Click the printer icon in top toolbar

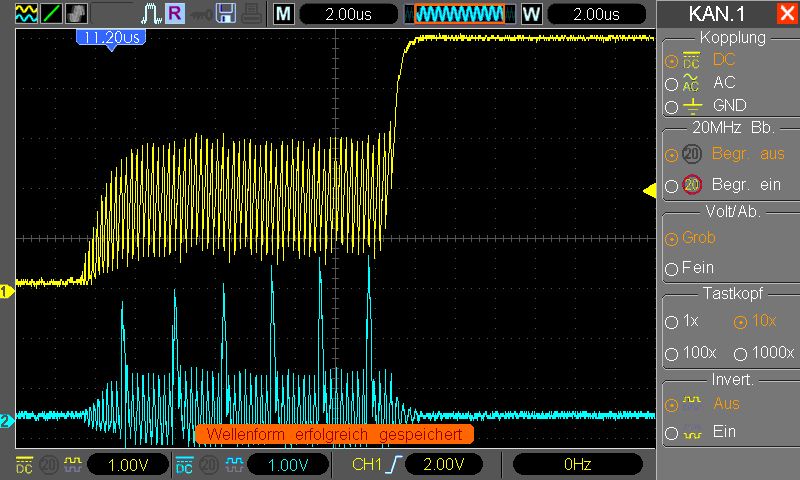pos(250,14)
